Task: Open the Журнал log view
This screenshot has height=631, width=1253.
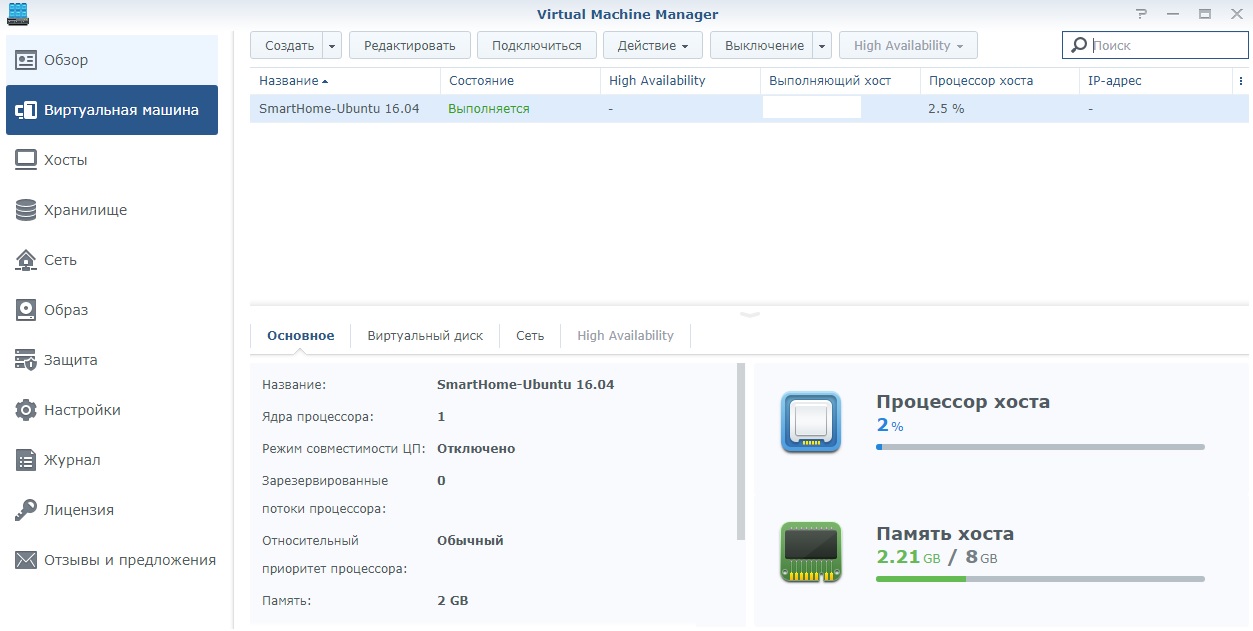Action: point(72,460)
